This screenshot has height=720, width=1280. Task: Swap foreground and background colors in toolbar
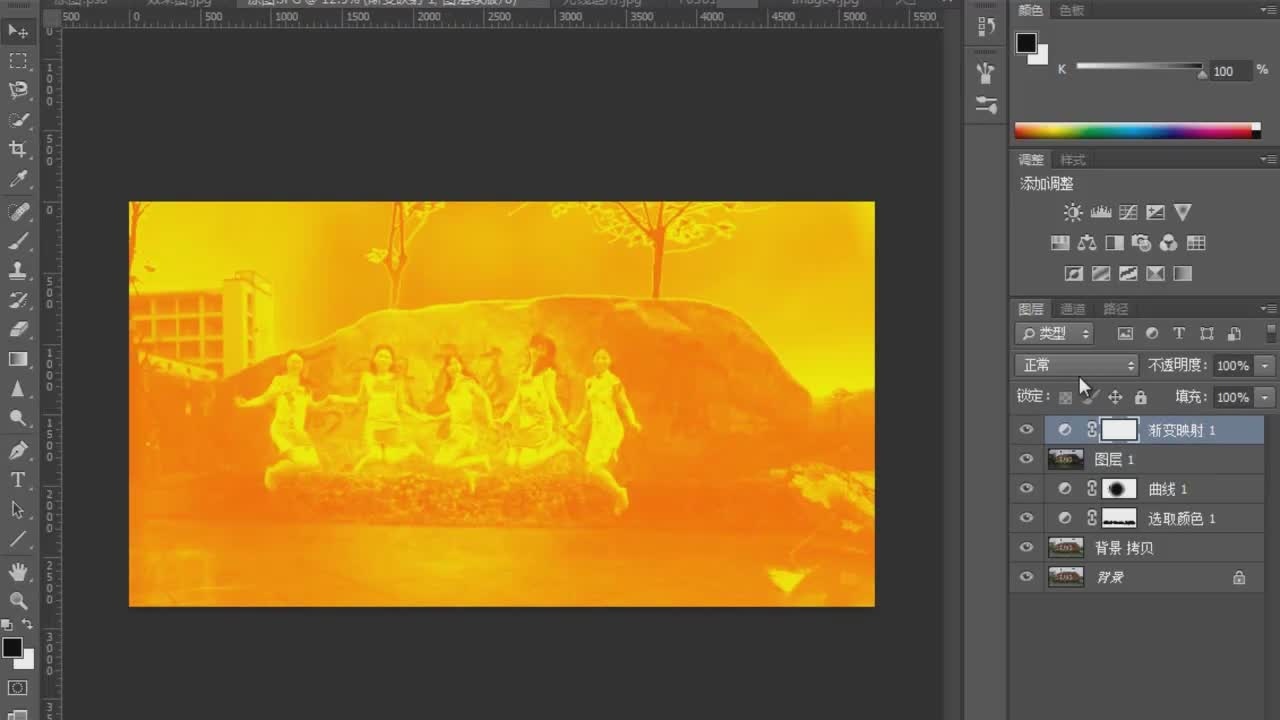27,625
